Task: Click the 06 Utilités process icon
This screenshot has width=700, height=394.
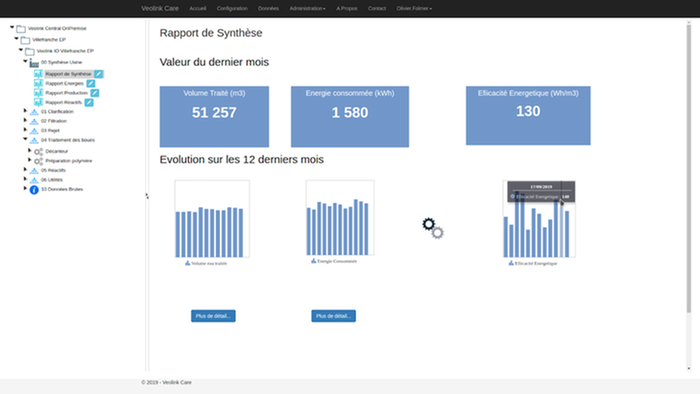Action: coord(34,180)
